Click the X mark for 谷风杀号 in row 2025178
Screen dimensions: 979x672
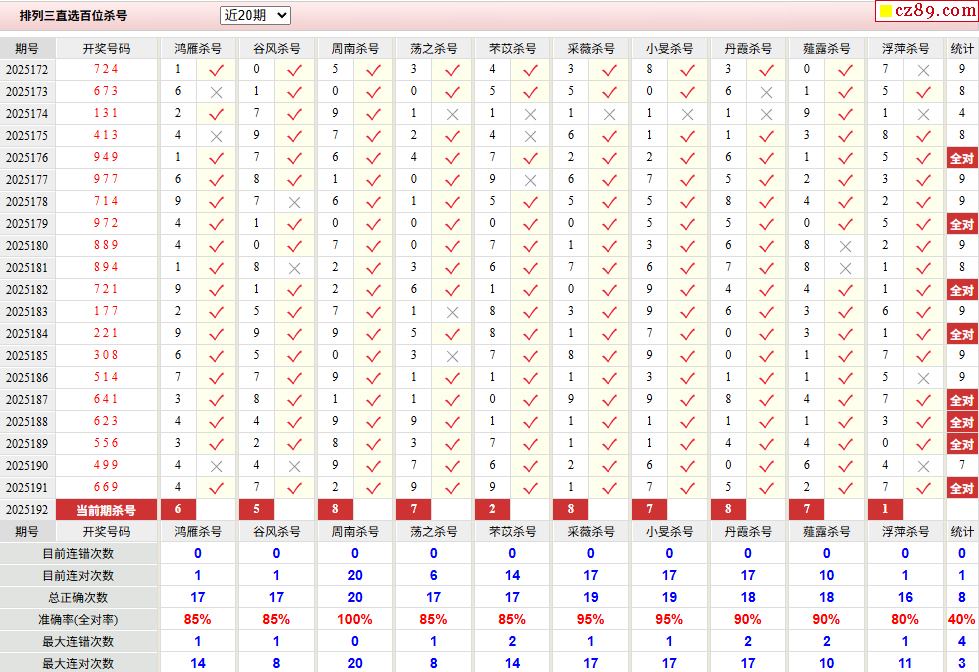[x=295, y=202]
